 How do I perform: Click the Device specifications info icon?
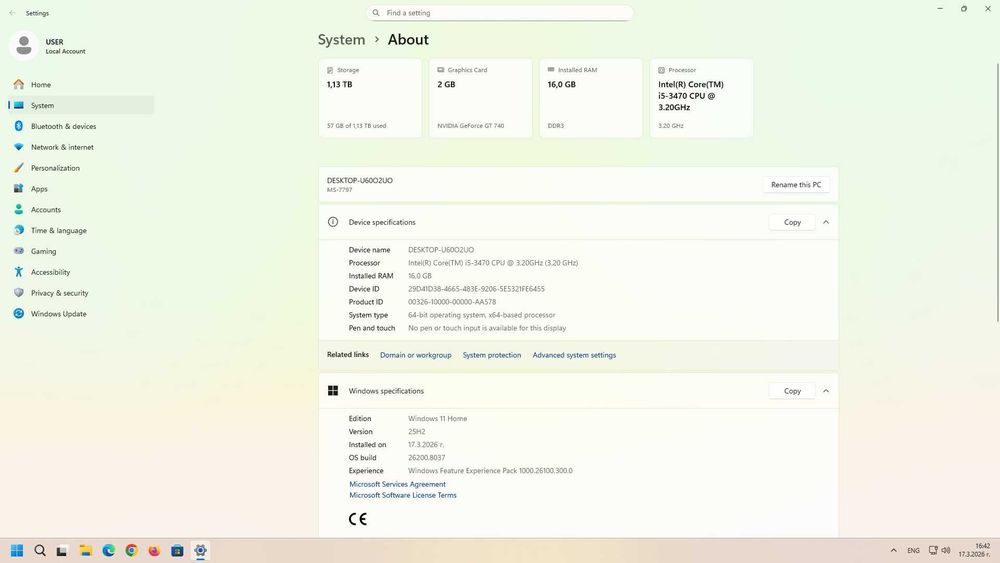pyautogui.click(x=333, y=222)
